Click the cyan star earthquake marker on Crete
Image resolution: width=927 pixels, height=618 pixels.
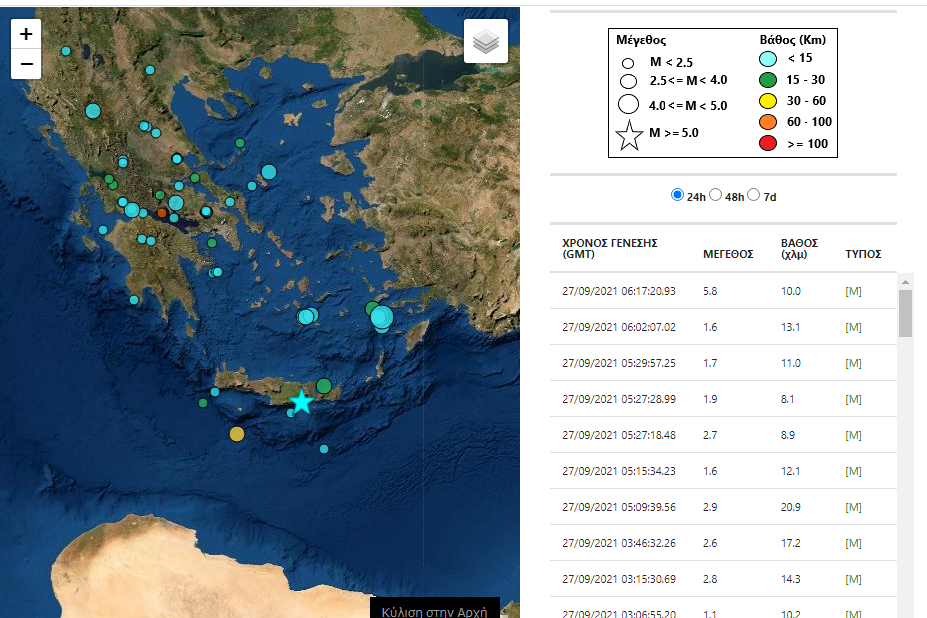[301, 402]
